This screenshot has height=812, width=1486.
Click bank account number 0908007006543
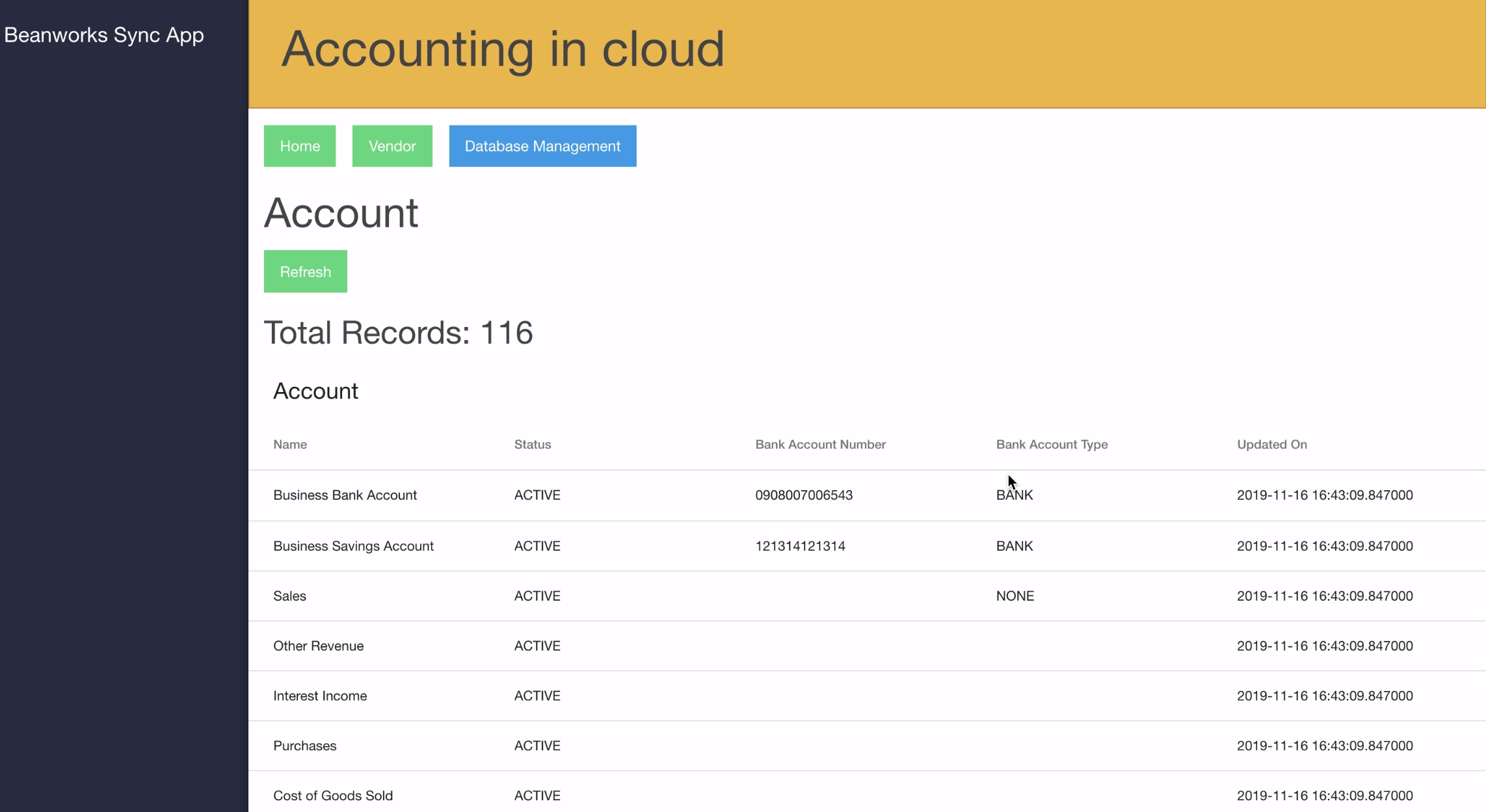[x=804, y=495]
